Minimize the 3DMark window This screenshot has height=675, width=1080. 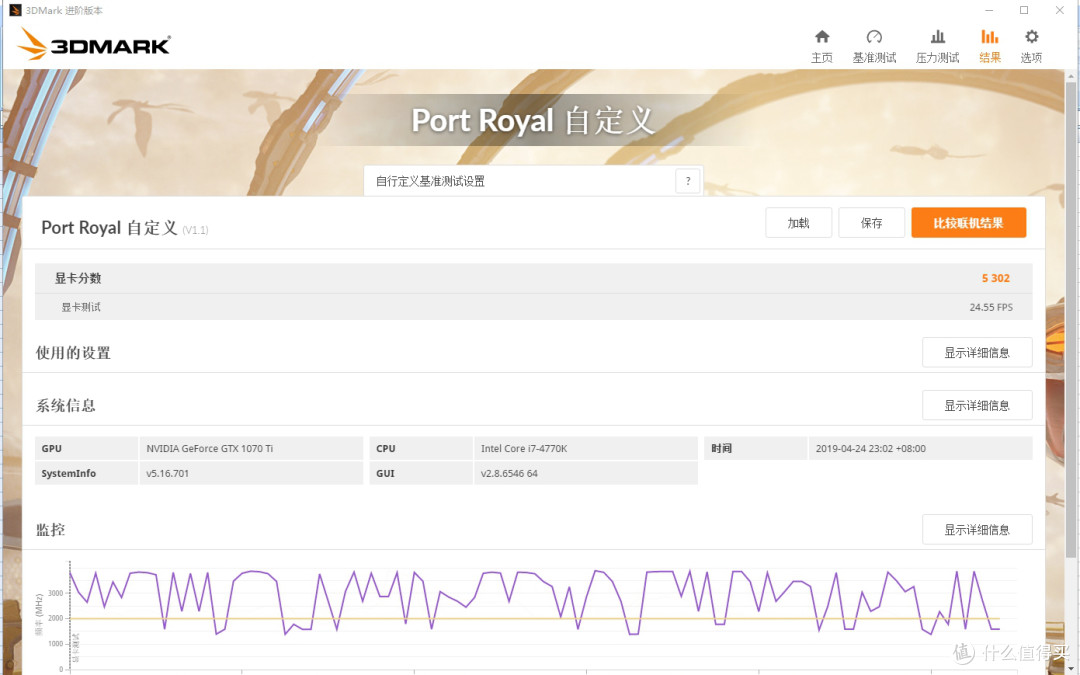(x=989, y=10)
